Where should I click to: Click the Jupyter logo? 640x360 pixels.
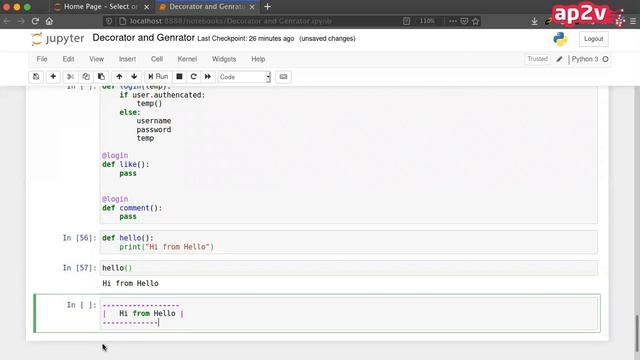pos(58,39)
